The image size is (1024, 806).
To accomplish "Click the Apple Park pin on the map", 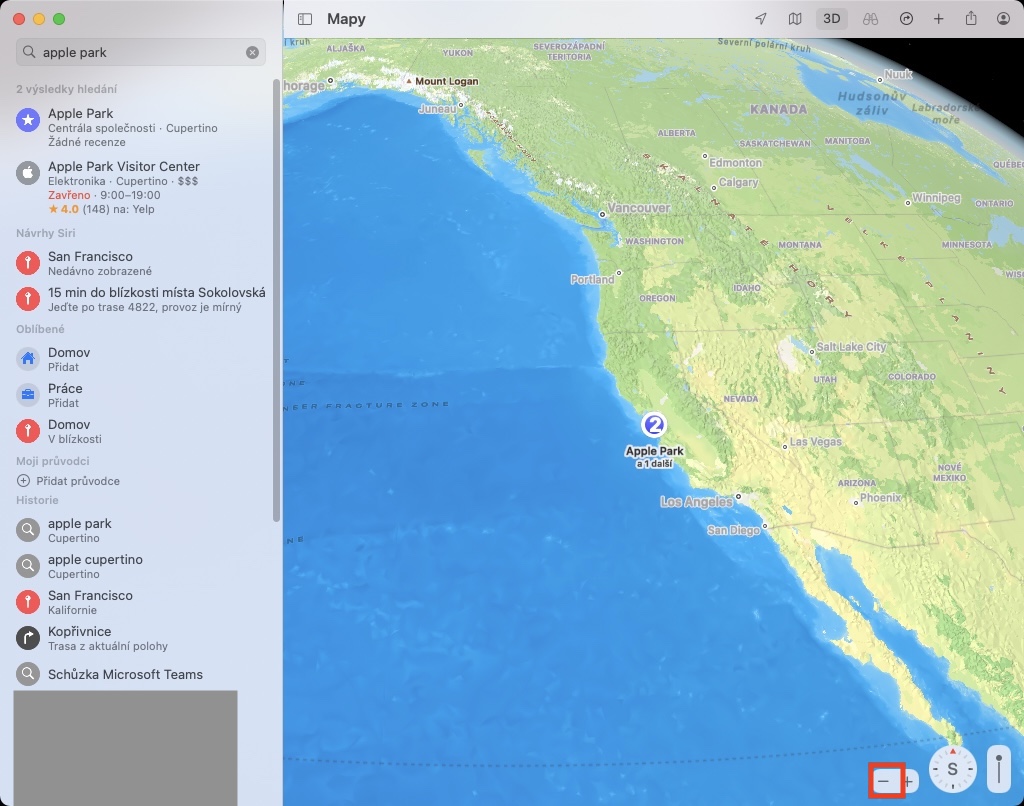I will click(x=654, y=426).
